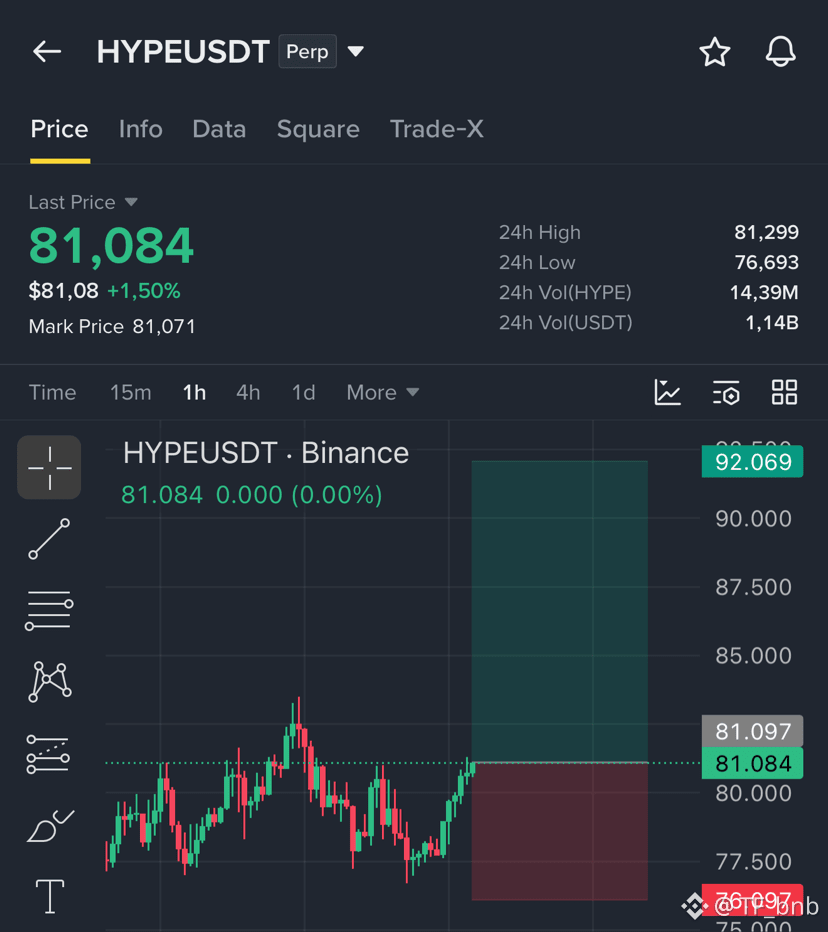Click the 90.000 price axis label
This screenshot has height=932, width=828.
pyautogui.click(x=753, y=519)
